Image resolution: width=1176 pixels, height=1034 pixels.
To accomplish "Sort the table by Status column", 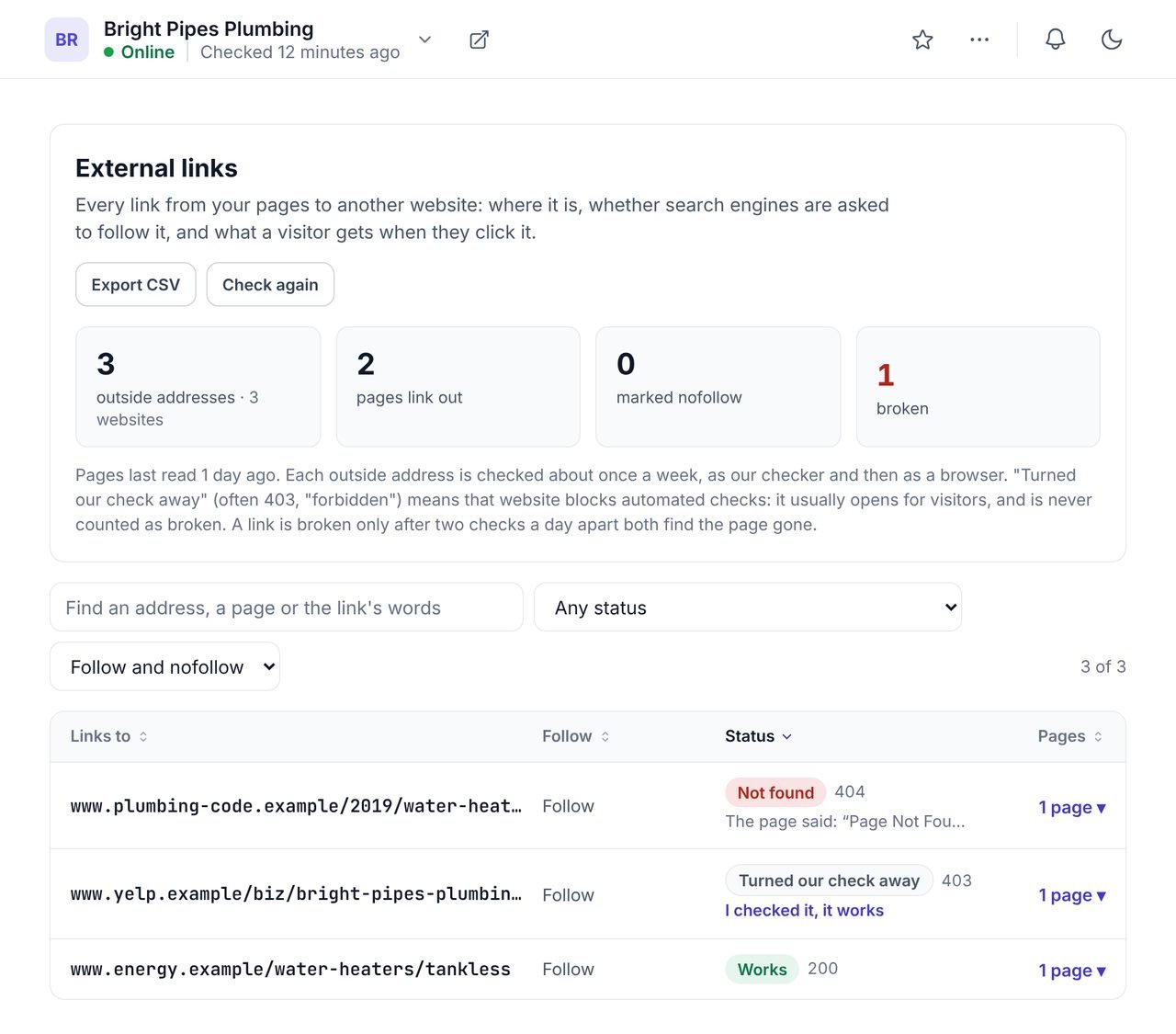I will (x=759, y=736).
